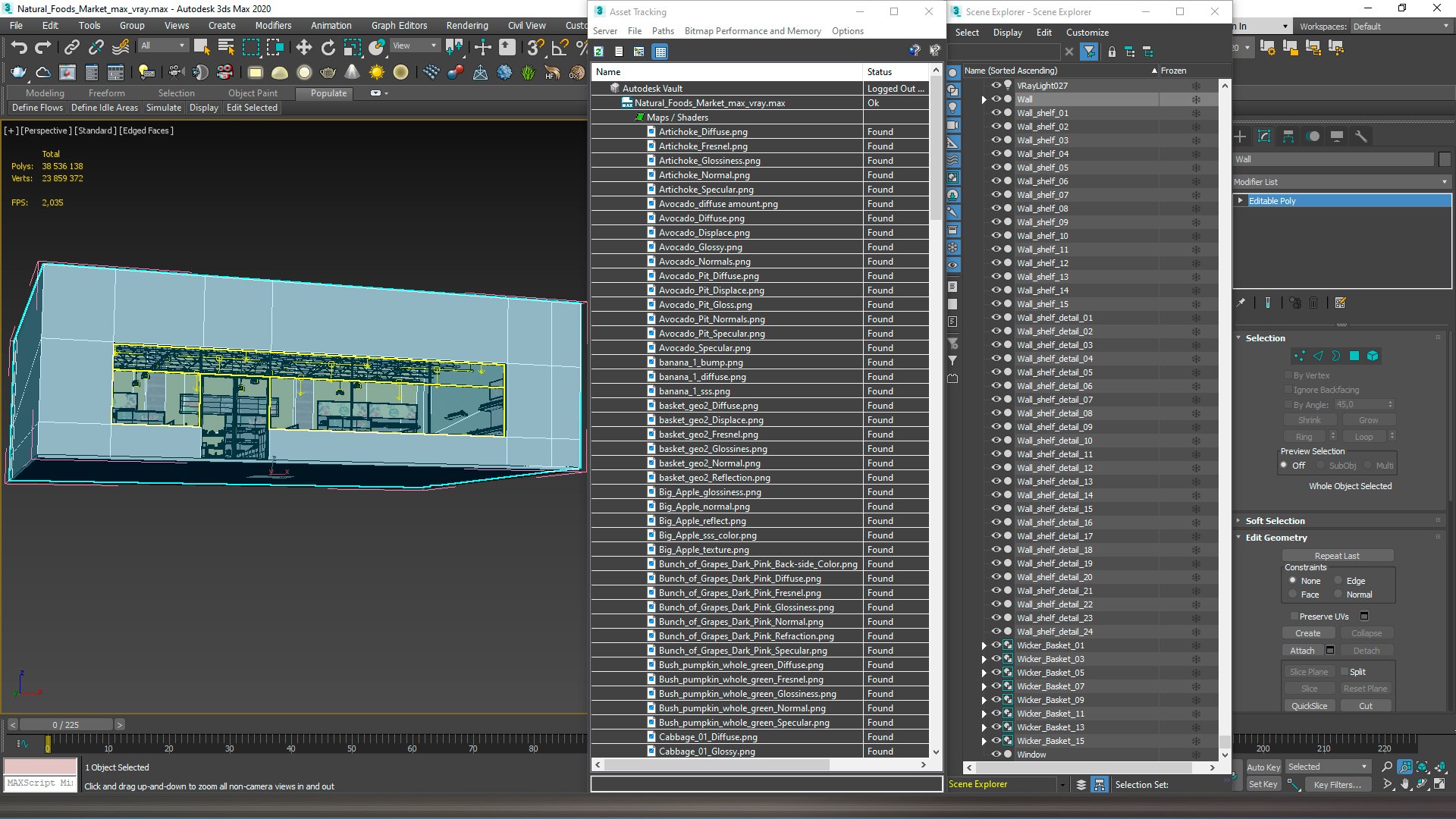Click Pin Stack icon under modifier stack
Screen dimensions: 1456x819
1241,303
